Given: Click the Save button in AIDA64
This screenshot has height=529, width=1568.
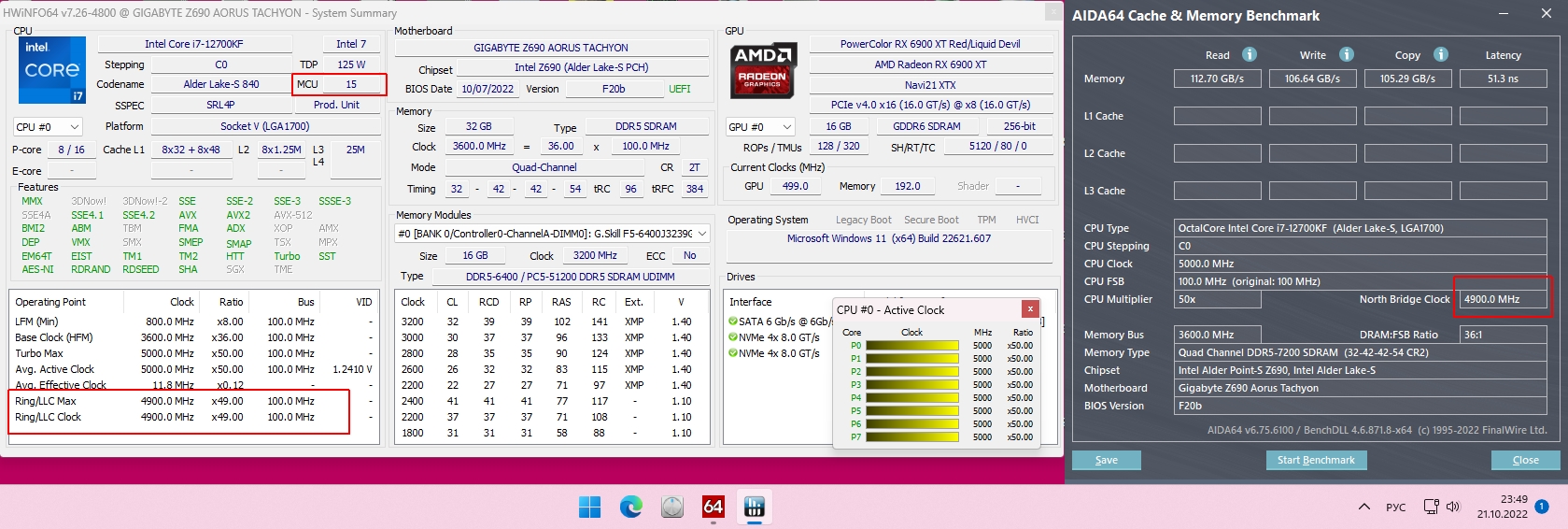Looking at the screenshot, I should pos(1107,460).
